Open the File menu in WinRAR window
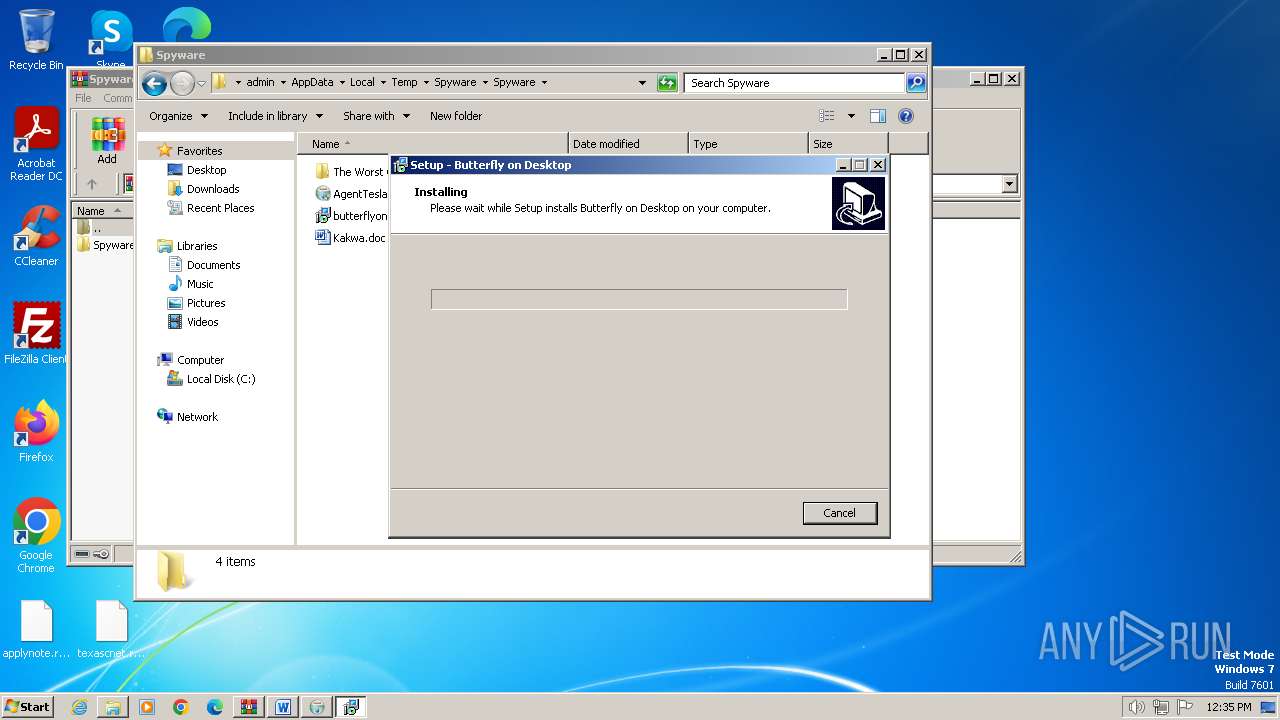Screen dimensions: 1280x720 83,98
